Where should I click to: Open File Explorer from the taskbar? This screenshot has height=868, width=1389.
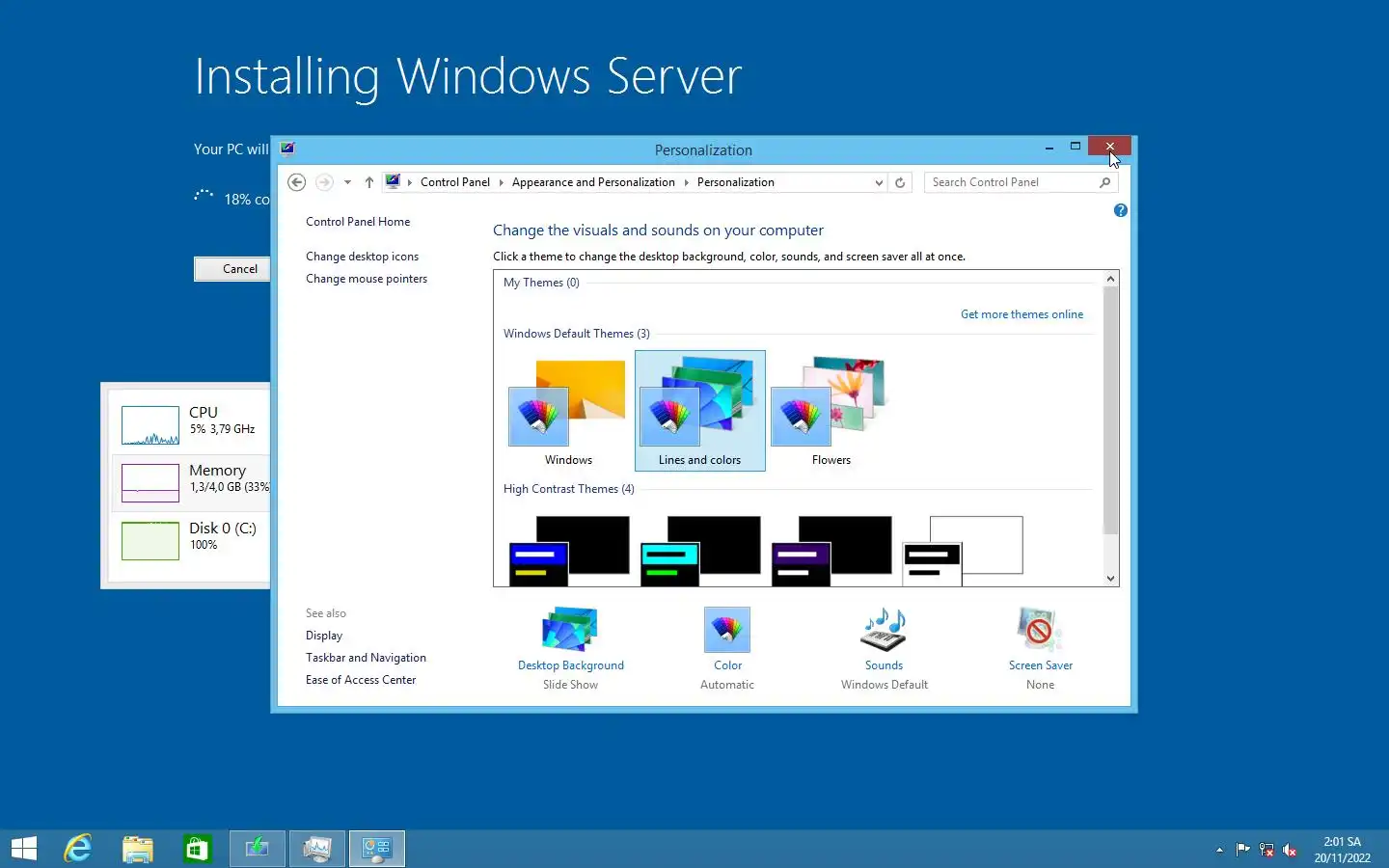click(x=138, y=849)
